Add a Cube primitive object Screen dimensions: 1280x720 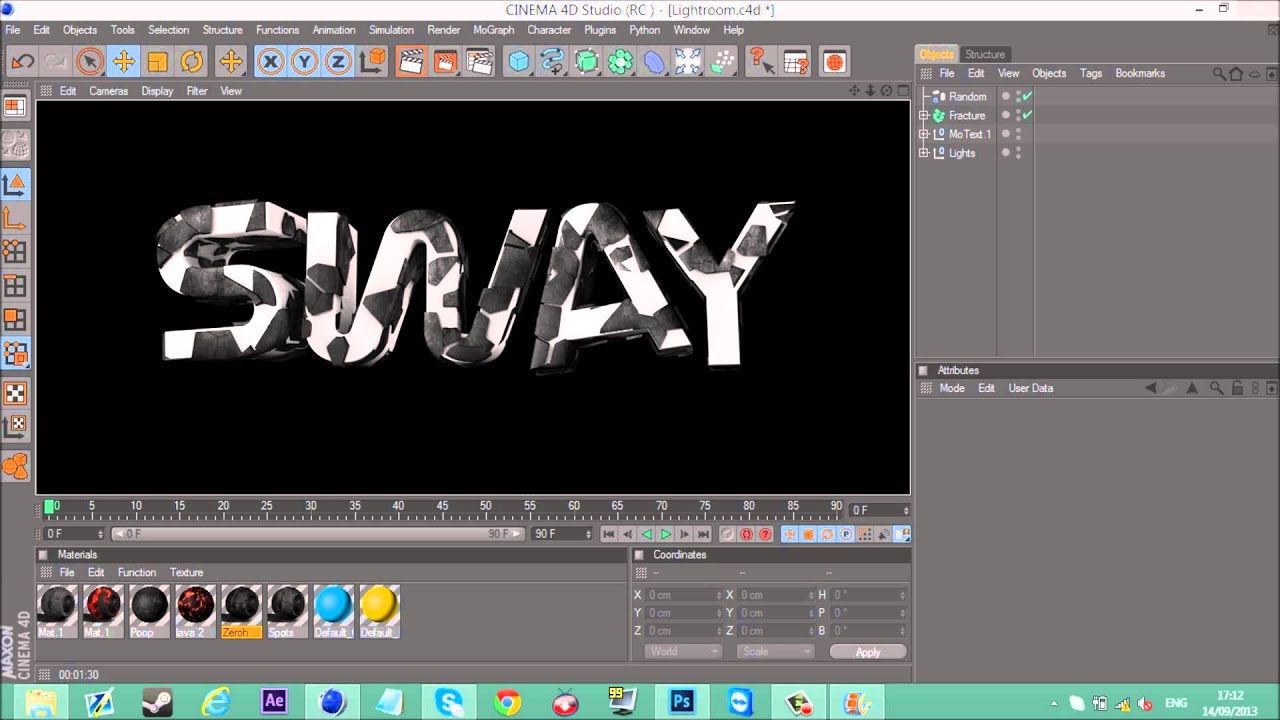click(518, 62)
